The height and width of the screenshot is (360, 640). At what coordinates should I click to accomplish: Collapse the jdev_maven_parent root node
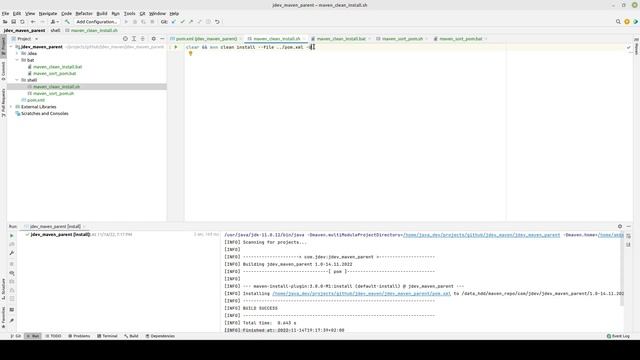[11, 47]
